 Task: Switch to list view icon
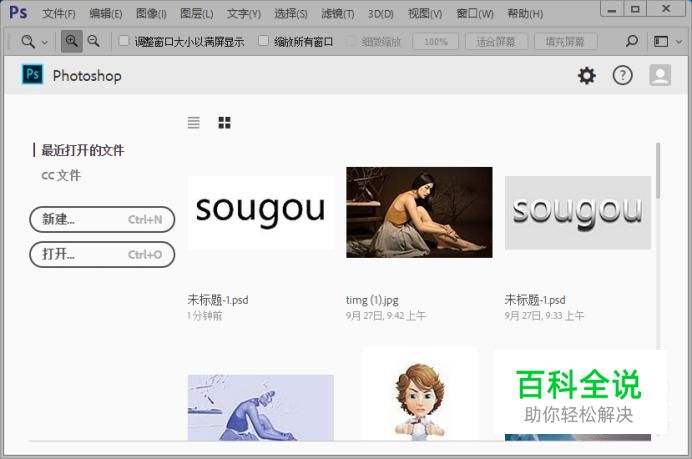click(194, 122)
